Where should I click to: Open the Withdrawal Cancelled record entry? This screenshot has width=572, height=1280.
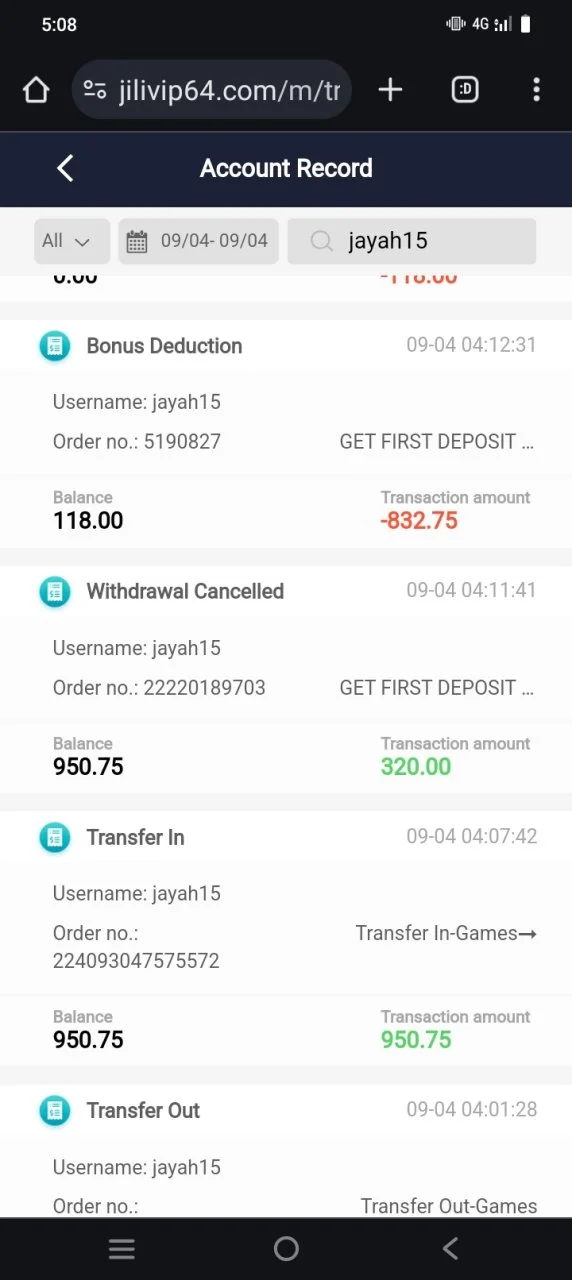pyautogui.click(x=286, y=680)
